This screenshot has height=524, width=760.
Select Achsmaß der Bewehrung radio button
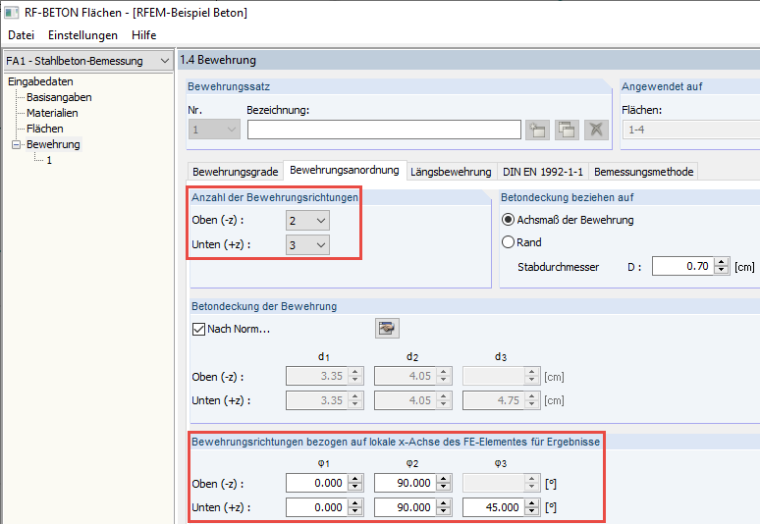(508, 220)
